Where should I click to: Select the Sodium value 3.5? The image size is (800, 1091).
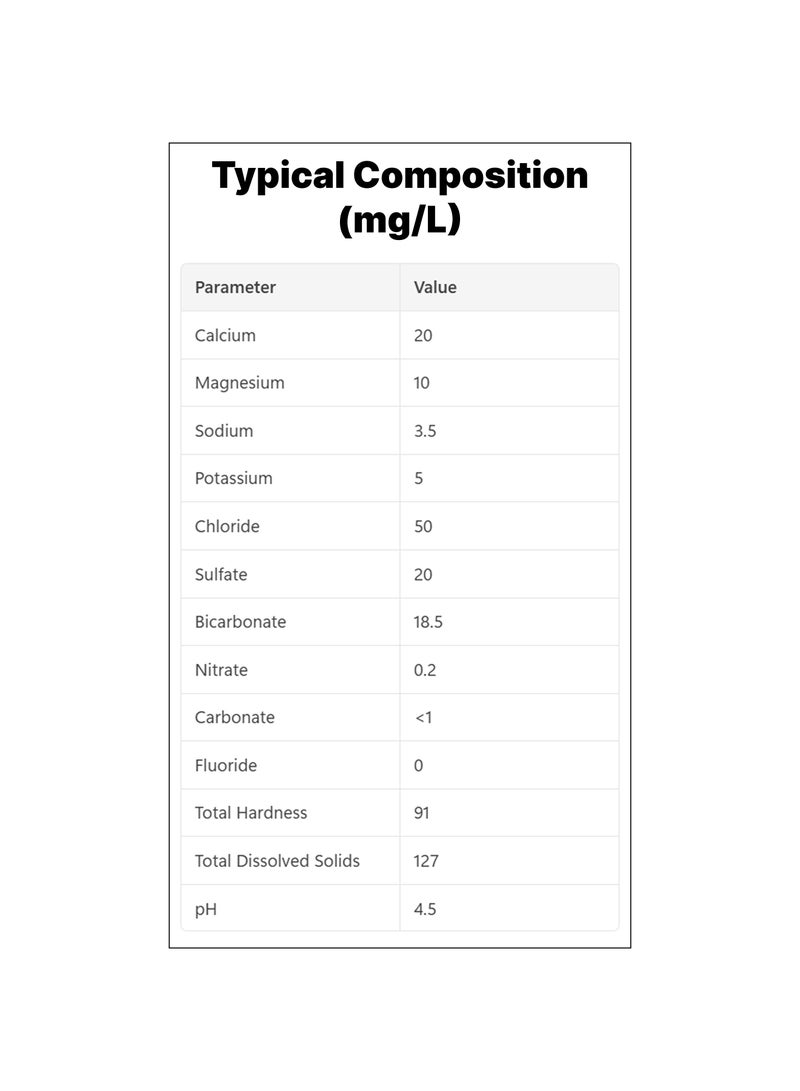pos(425,431)
